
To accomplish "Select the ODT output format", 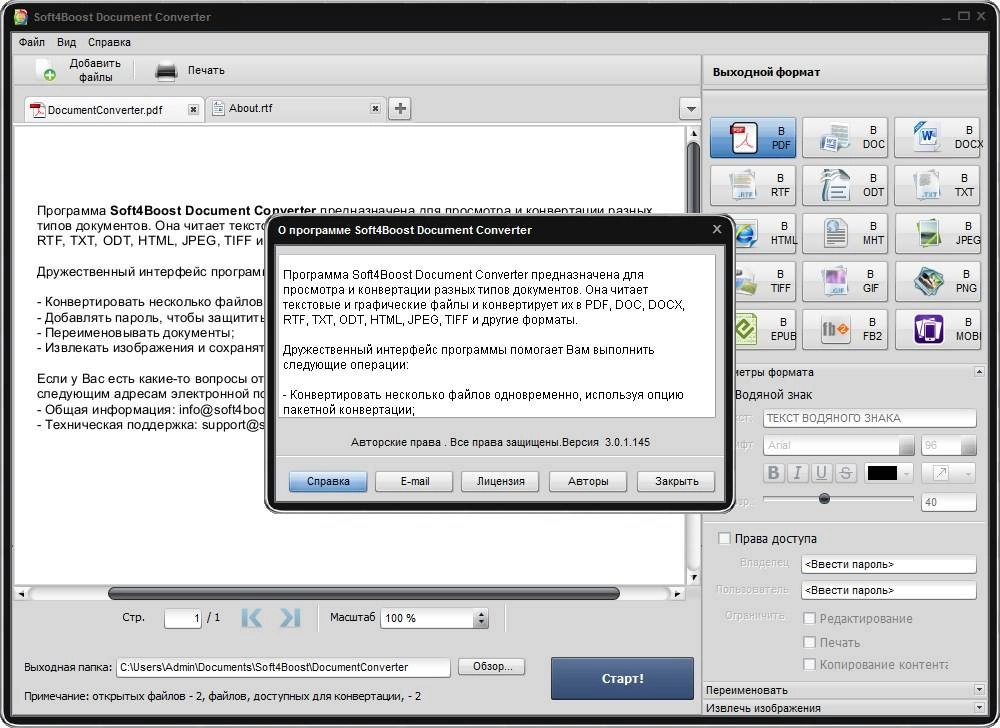I will 845,185.
